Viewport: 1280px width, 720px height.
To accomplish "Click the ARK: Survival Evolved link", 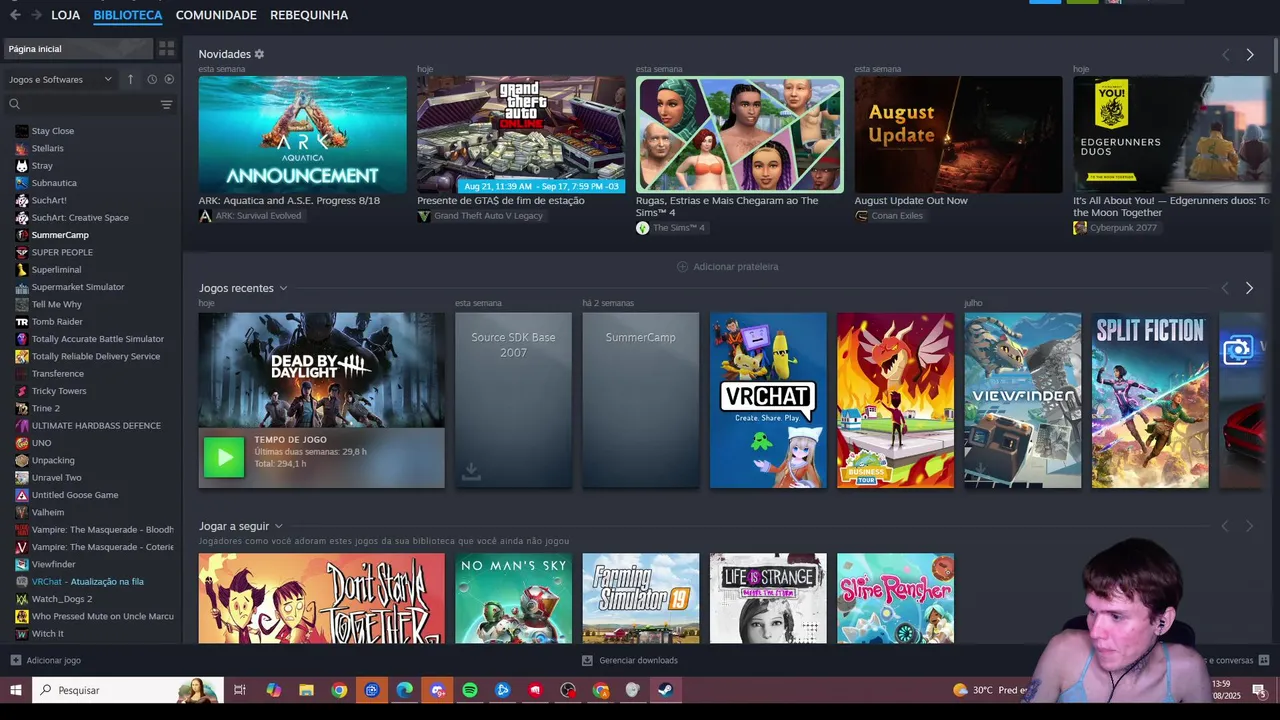I will pos(258,216).
